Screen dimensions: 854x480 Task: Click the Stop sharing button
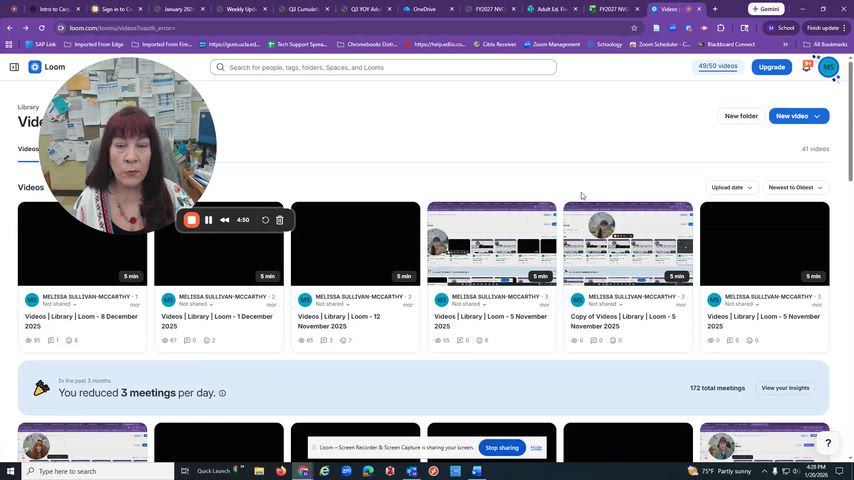[502, 448]
